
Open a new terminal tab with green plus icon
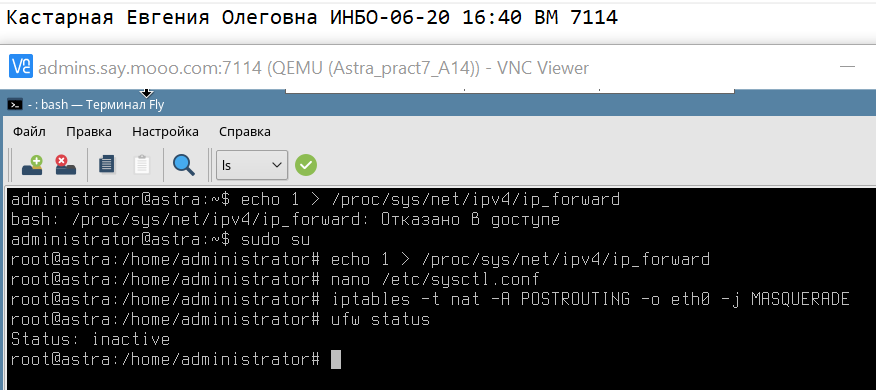[x=32, y=165]
